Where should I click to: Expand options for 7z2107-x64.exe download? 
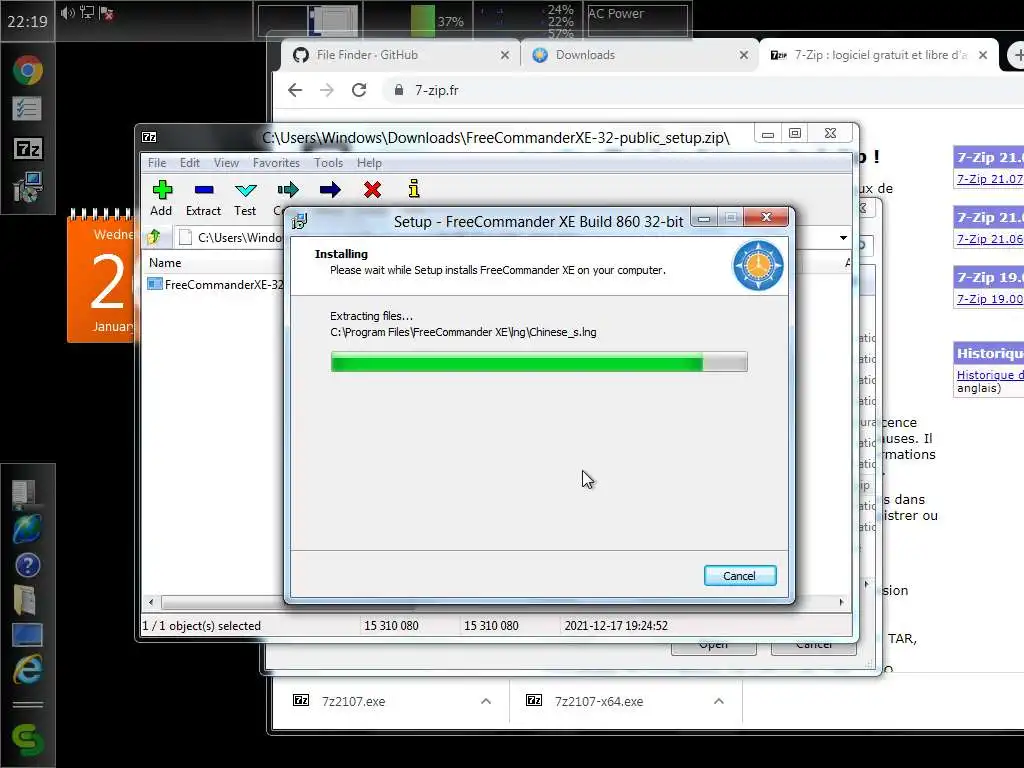tap(719, 701)
